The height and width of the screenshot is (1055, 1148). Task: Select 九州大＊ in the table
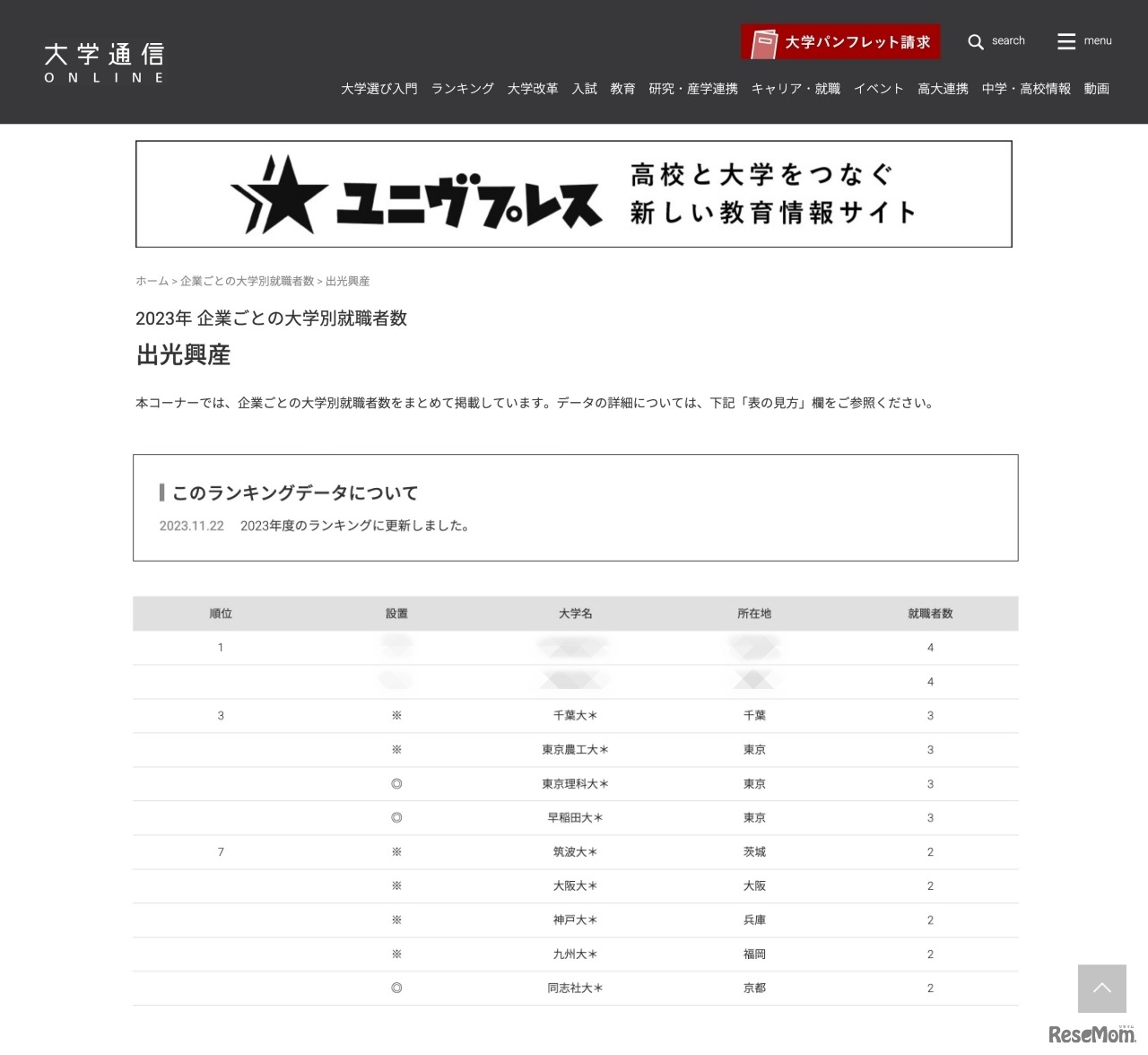(x=575, y=955)
